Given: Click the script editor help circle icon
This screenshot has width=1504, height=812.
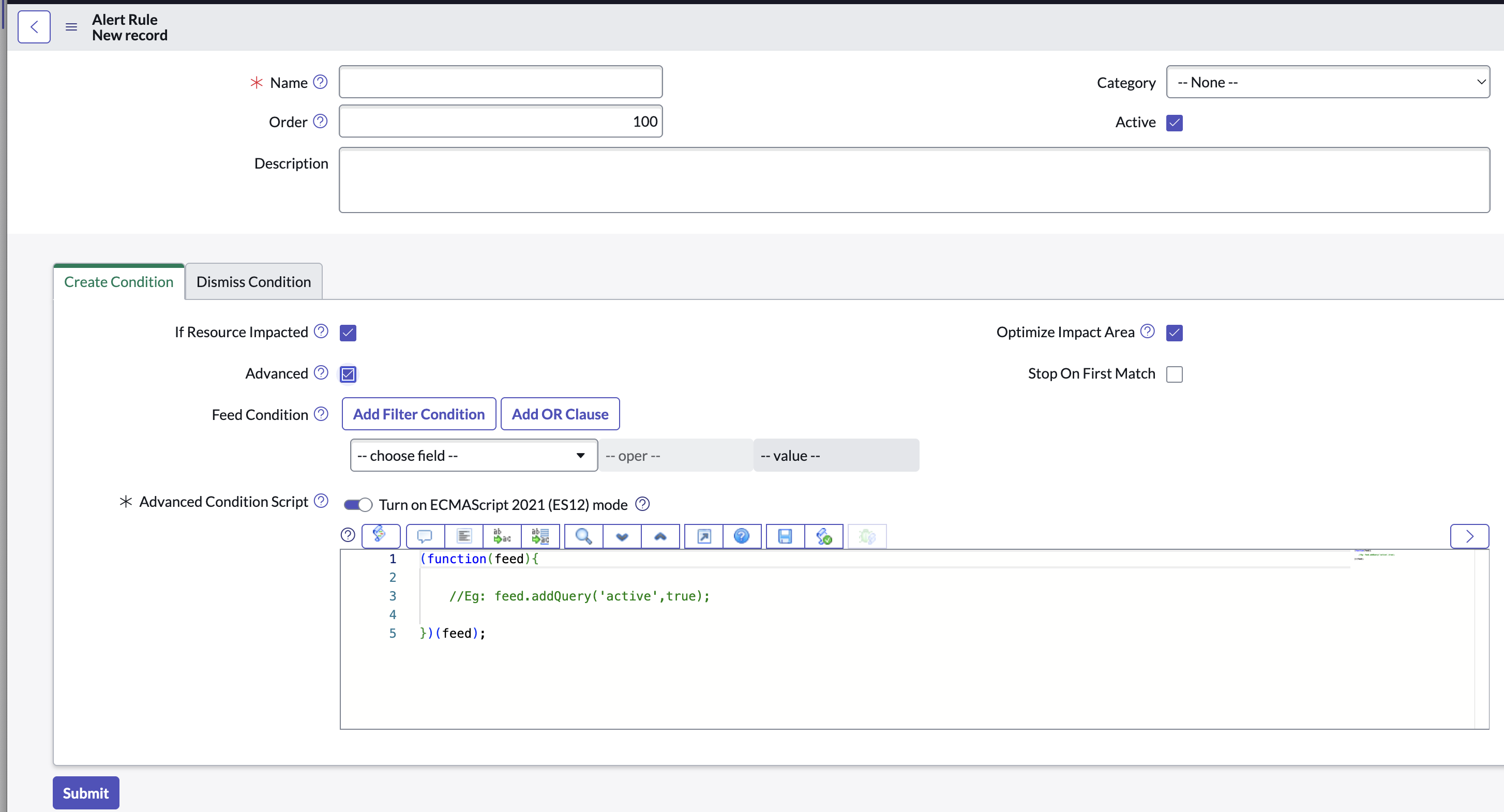Looking at the screenshot, I should [348, 535].
